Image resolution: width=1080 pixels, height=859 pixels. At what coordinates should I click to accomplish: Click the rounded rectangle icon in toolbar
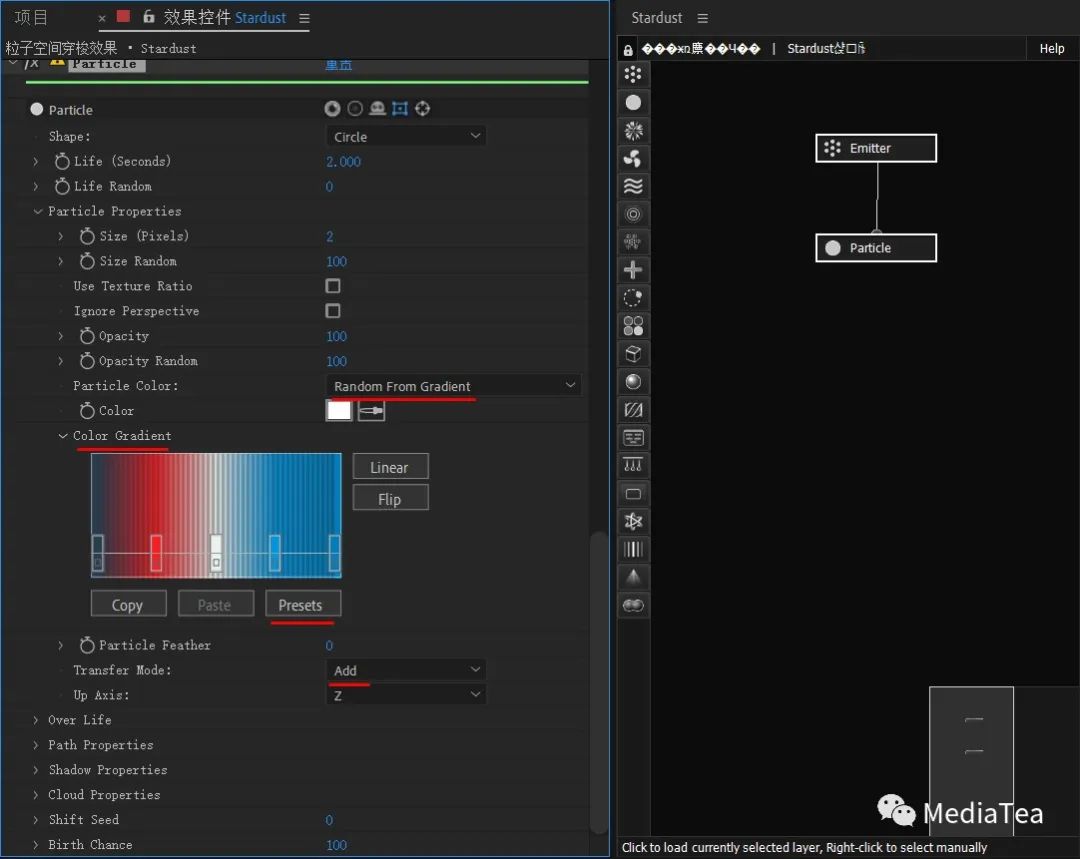pos(633,494)
